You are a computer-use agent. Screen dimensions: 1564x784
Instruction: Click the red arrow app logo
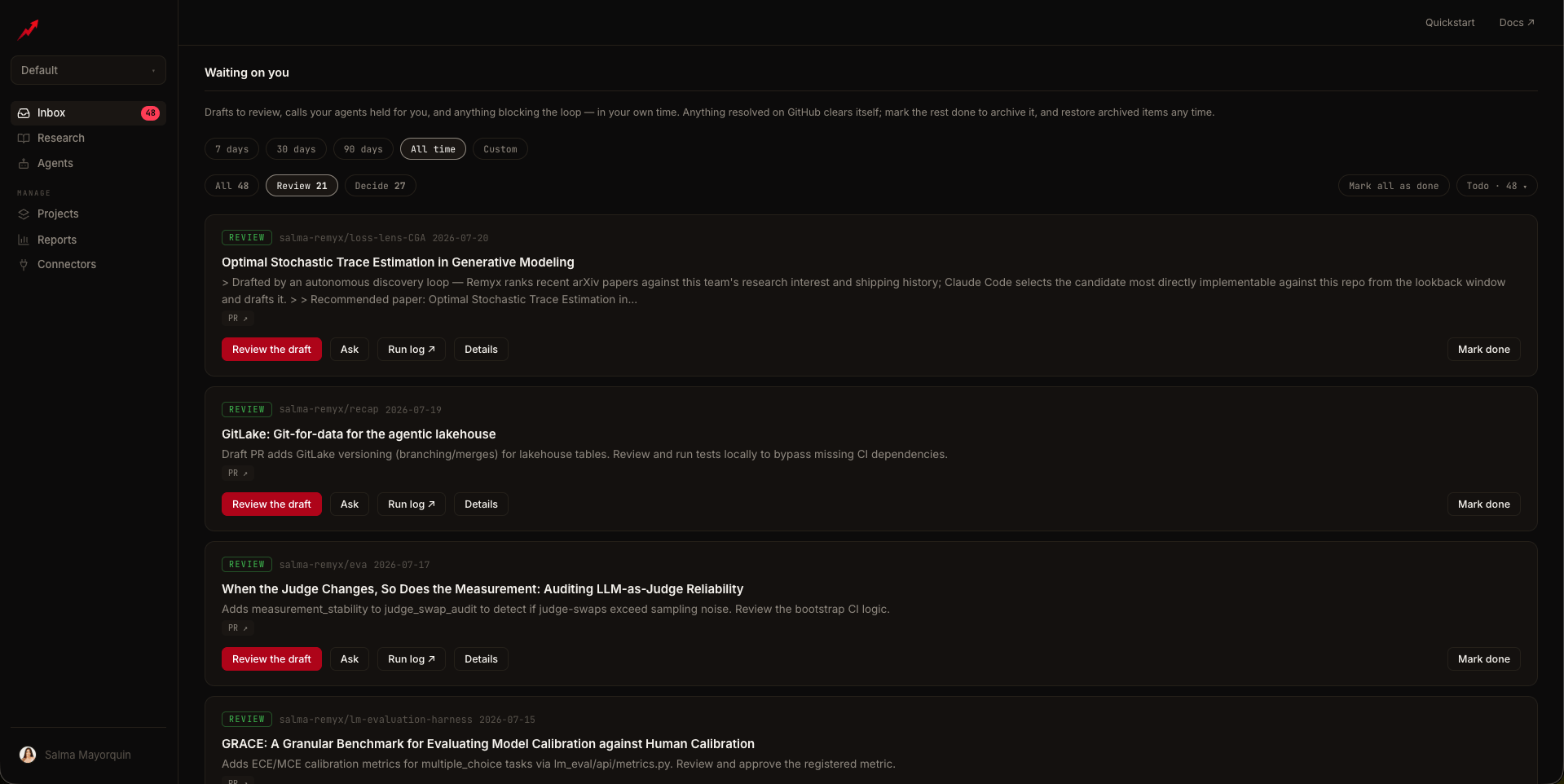[29, 30]
